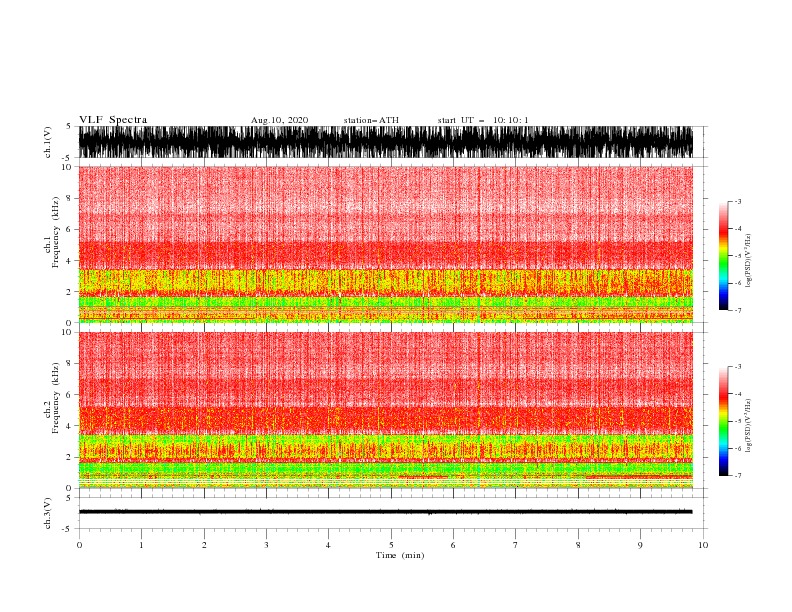Click inside the ch.1 spectrogram plot
This screenshot has width=792, height=612.
coord(386,244)
